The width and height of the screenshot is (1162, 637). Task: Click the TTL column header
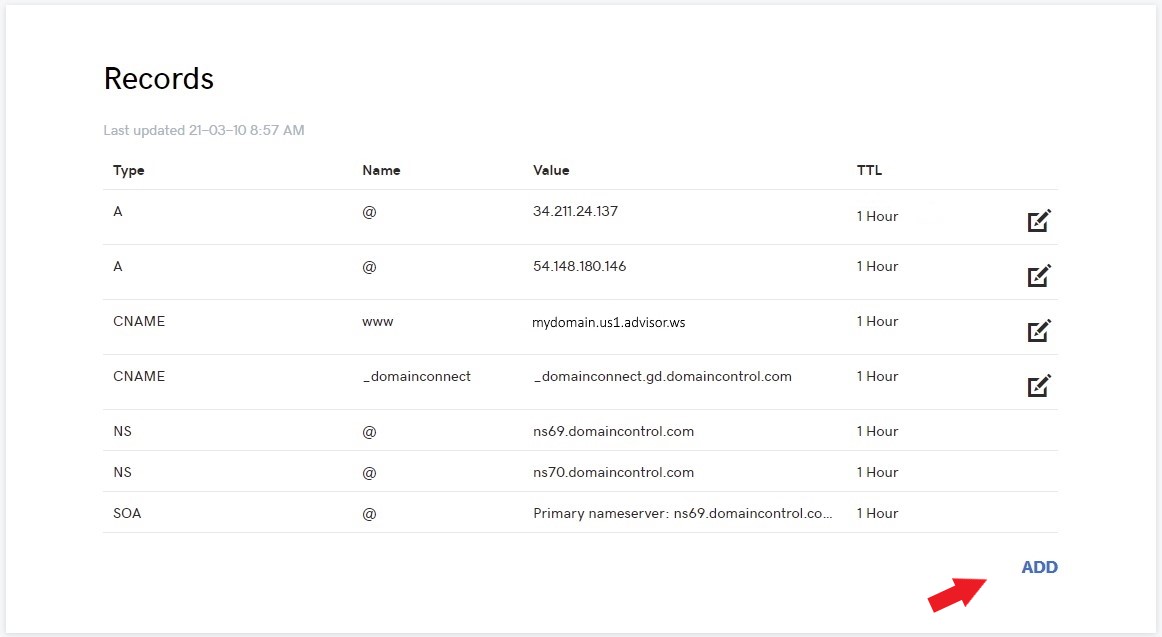(869, 170)
